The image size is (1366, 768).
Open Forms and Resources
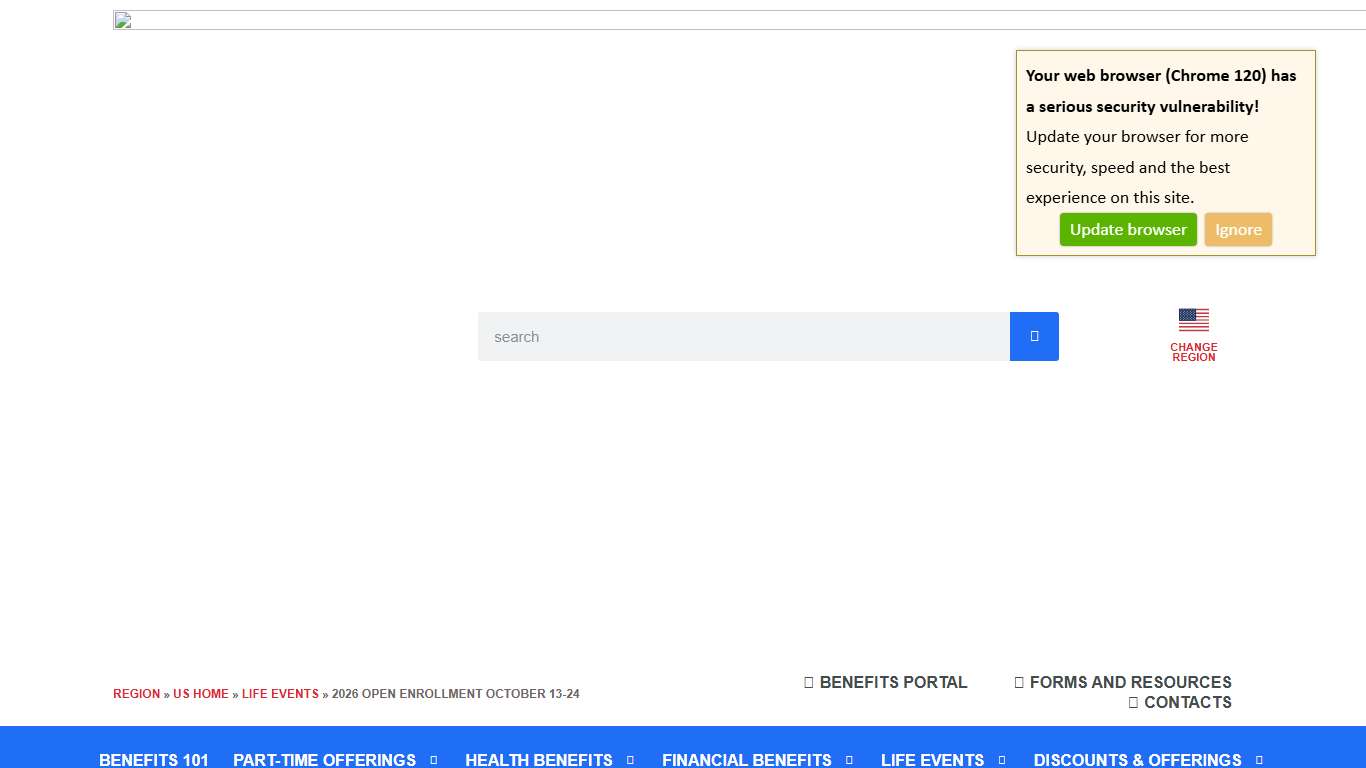(x=1122, y=682)
